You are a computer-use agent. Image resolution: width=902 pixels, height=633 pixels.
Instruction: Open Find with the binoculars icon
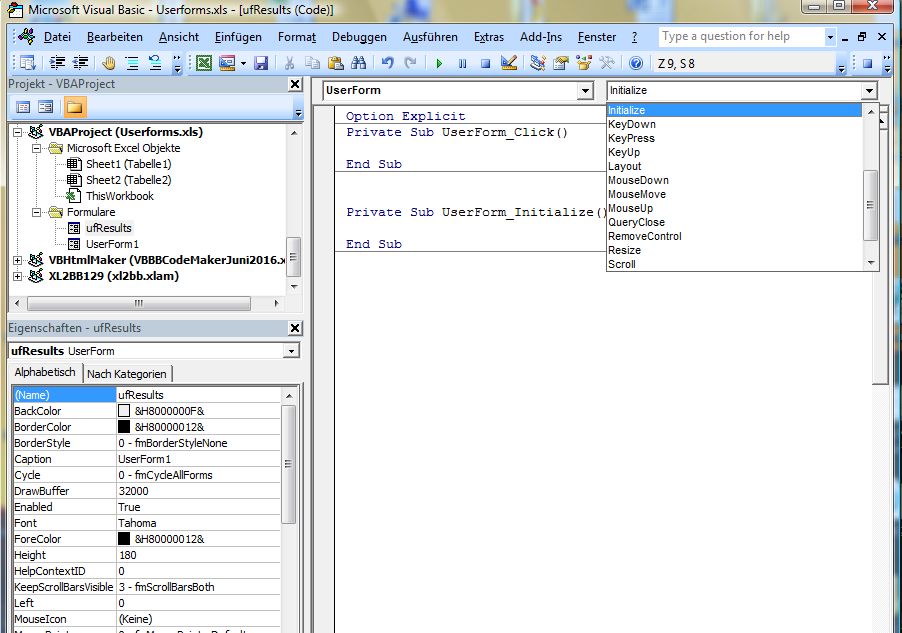point(358,63)
